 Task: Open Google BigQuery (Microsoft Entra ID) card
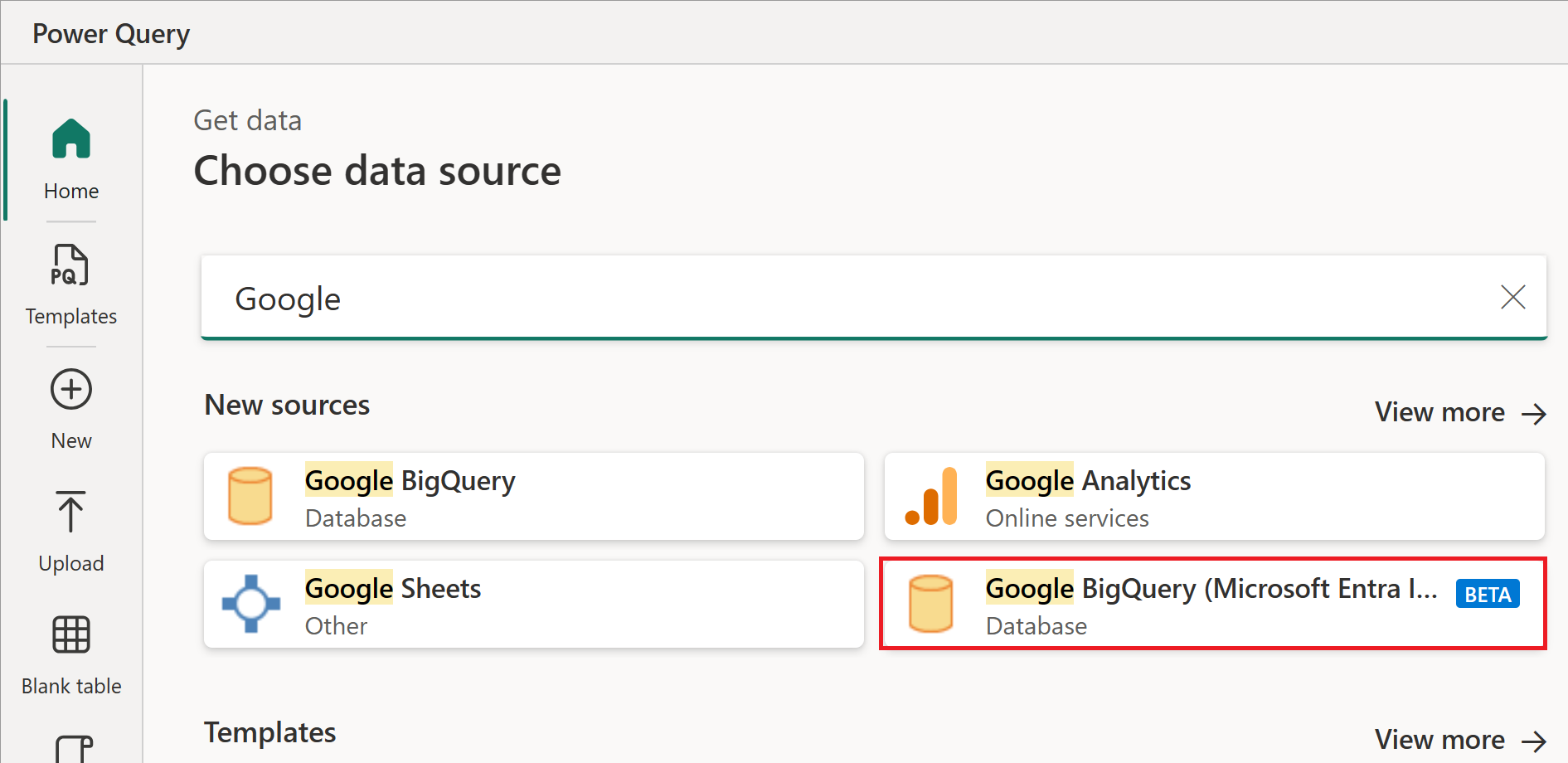(x=1213, y=604)
